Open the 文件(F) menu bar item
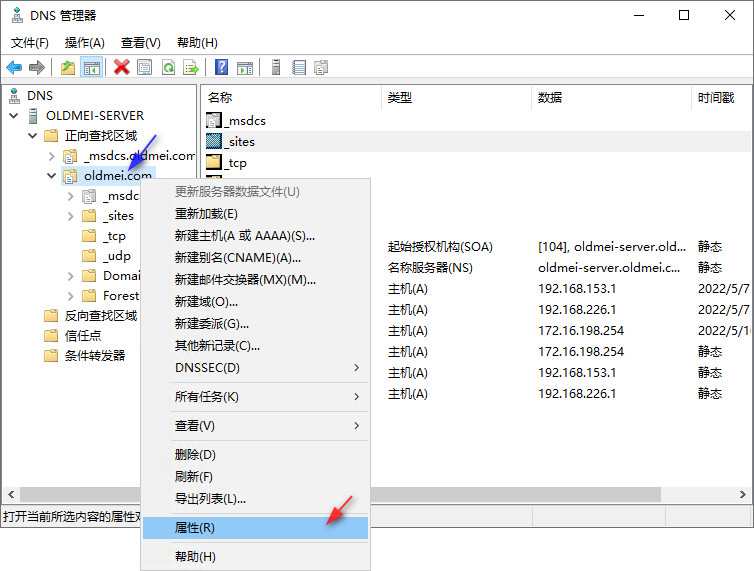The width and height of the screenshot is (754, 571). click(30, 43)
